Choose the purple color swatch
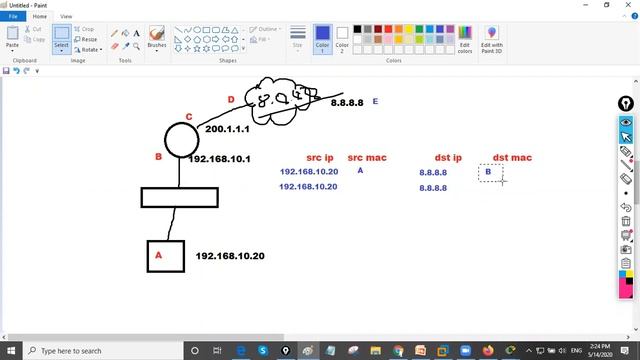This screenshot has height=360, width=640. coord(450,29)
